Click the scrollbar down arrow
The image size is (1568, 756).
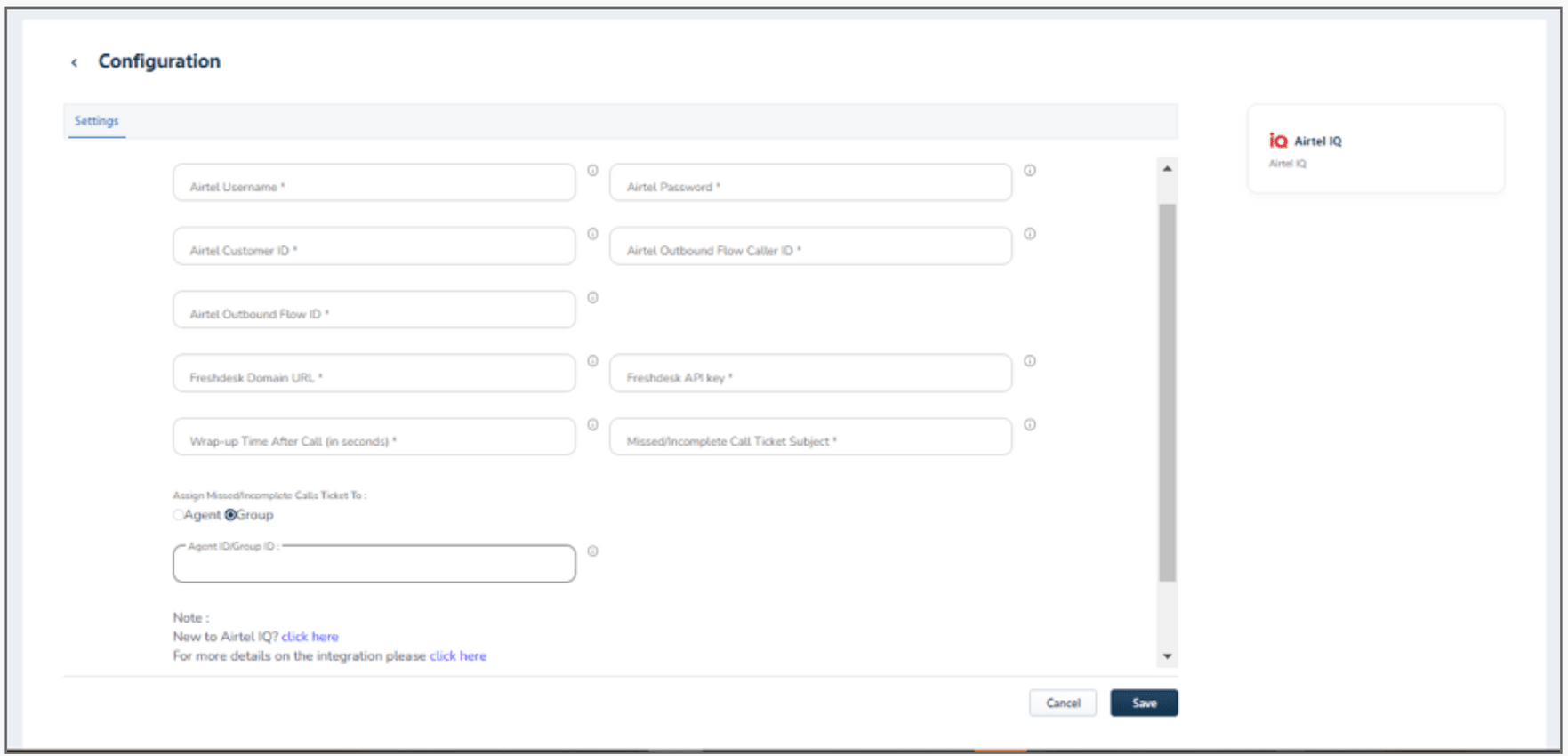1167,656
